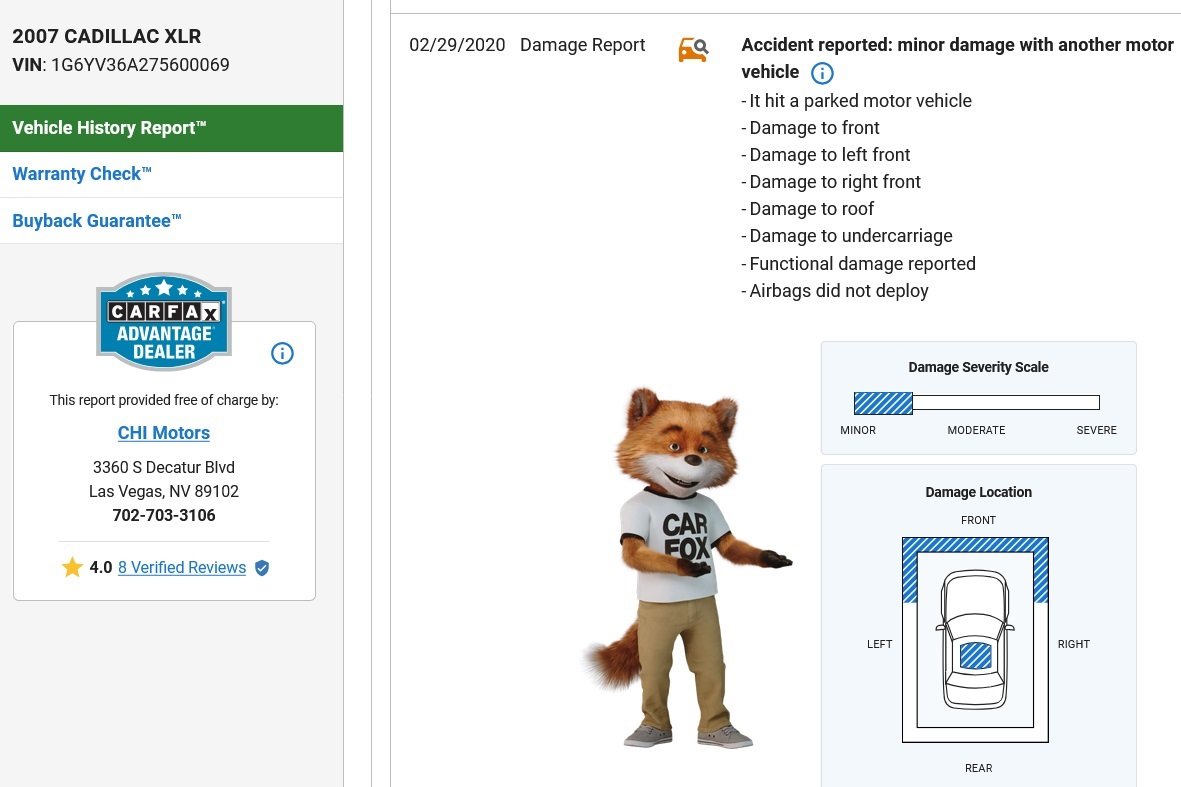Click 'Functional damage reported' line
The height and width of the screenshot is (787, 1181).
[x=859, y=264]
